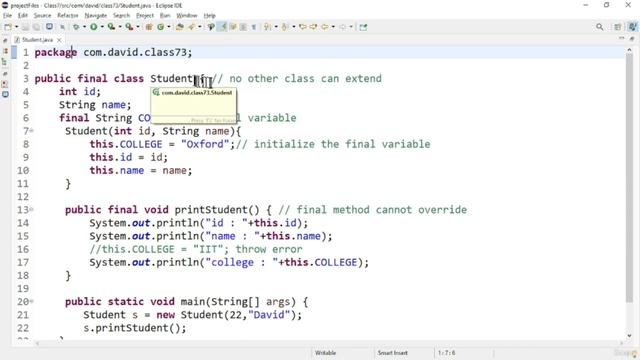Click the Package Explorer sidebar icon
The width and height of the screenshot is (640, 360).
tap(5, 51)
